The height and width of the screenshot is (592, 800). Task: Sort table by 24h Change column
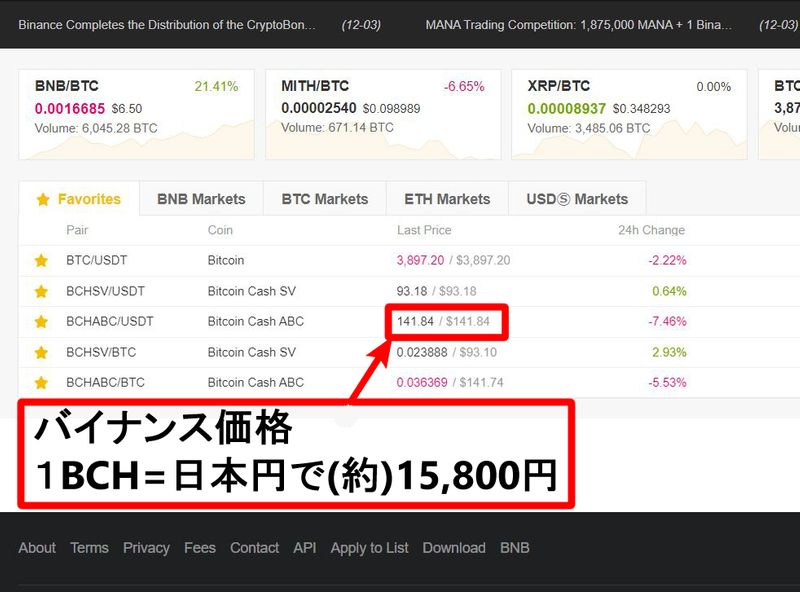click(651, 230)
